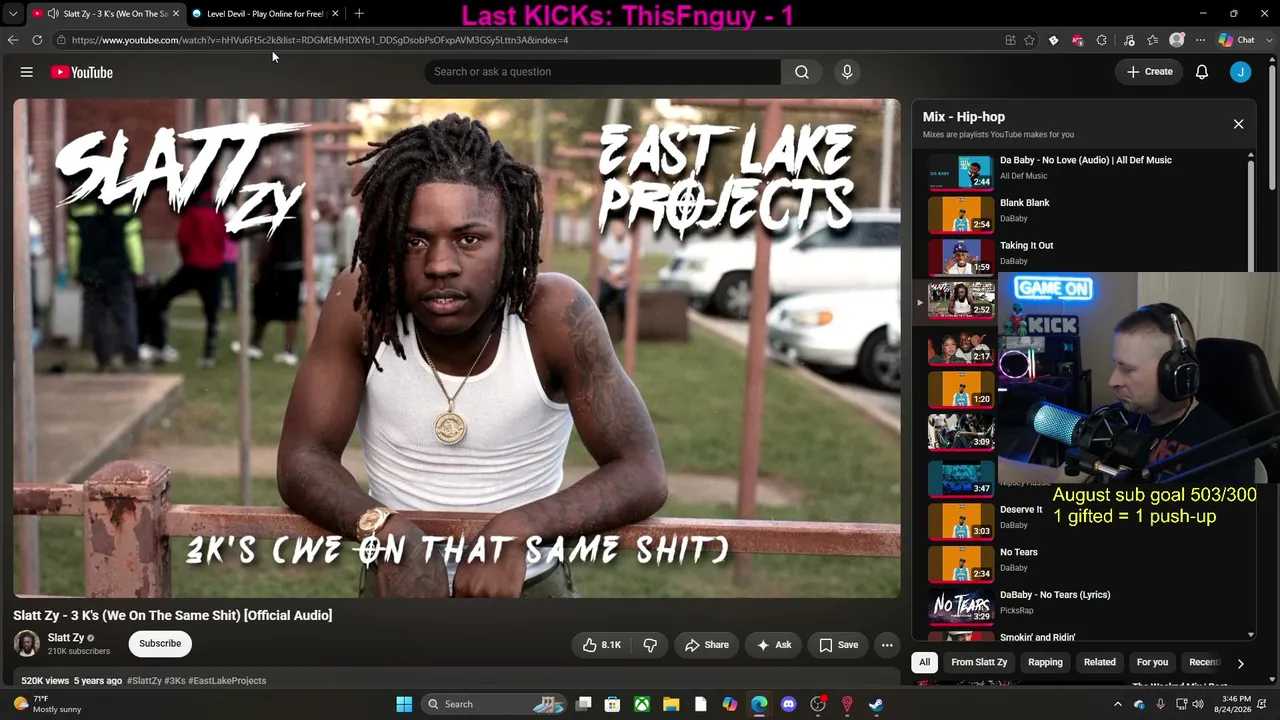1280x720 pixels.
Task: Open browser Settings and more menu
Action: click(1200, 40)
